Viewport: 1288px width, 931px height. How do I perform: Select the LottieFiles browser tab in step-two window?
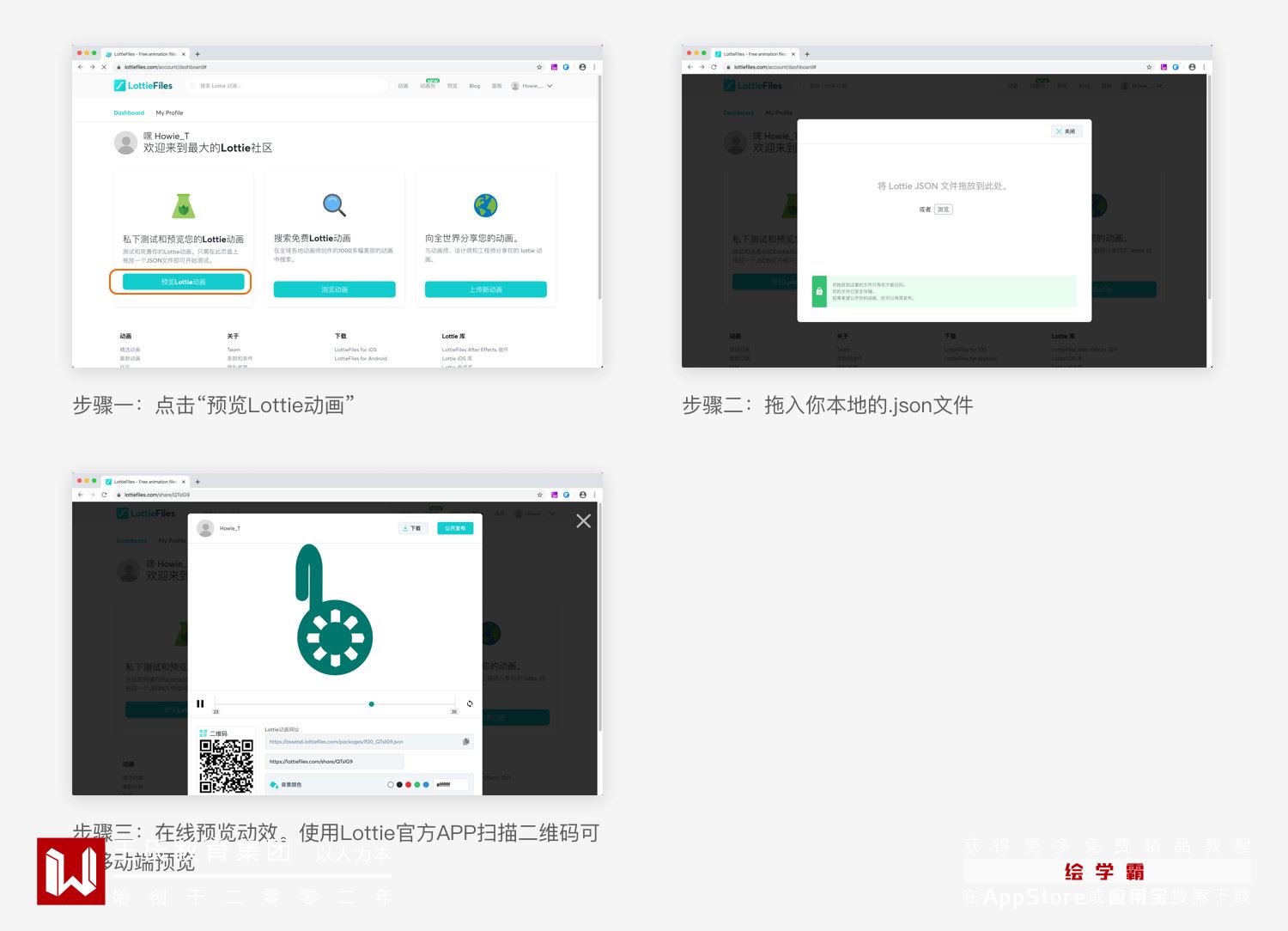[755, 54]
